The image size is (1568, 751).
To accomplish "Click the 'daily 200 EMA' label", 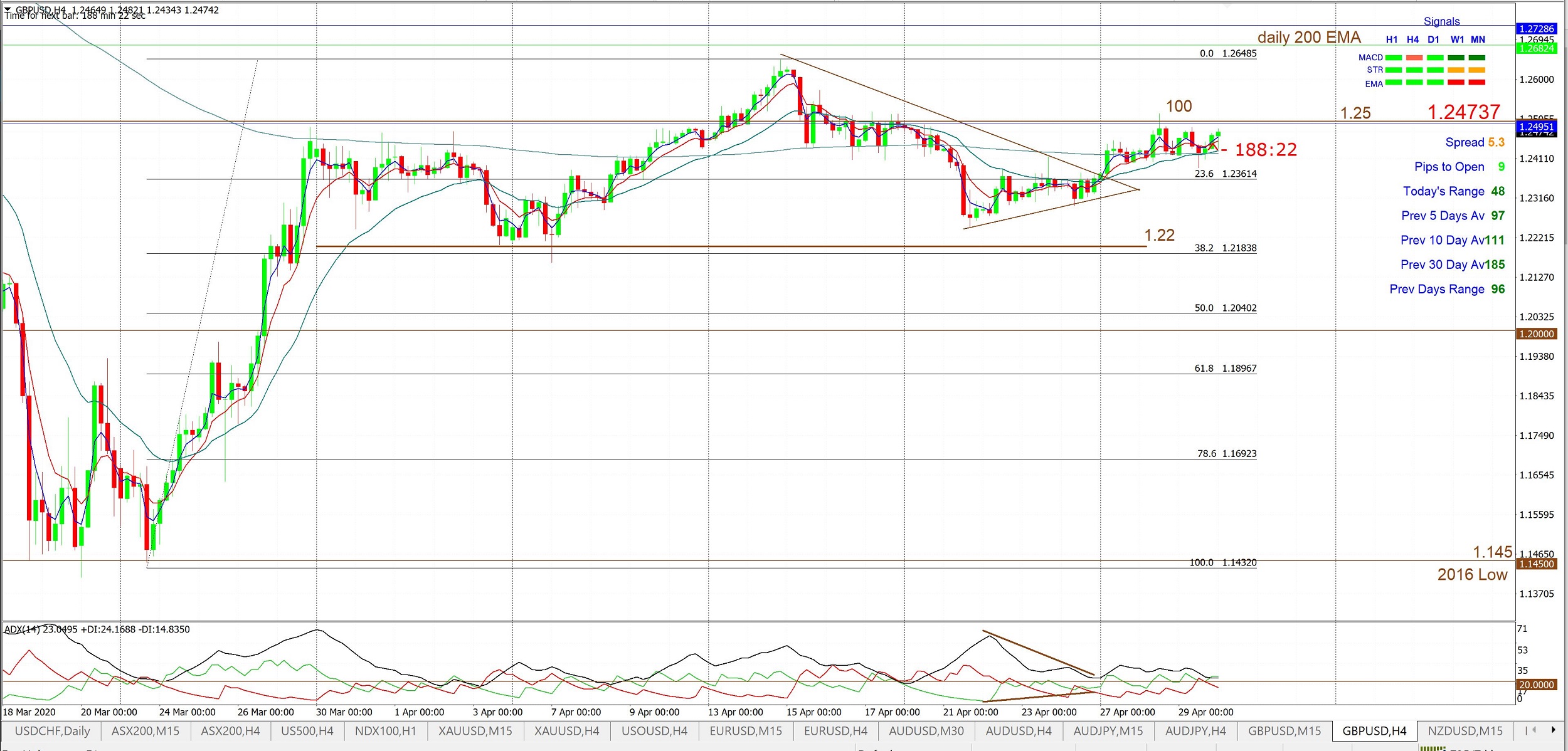I will click(x=1309, y=38).
